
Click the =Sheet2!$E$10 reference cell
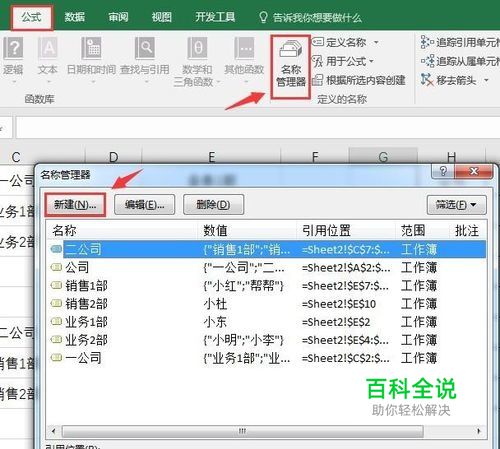coord(339,304)
